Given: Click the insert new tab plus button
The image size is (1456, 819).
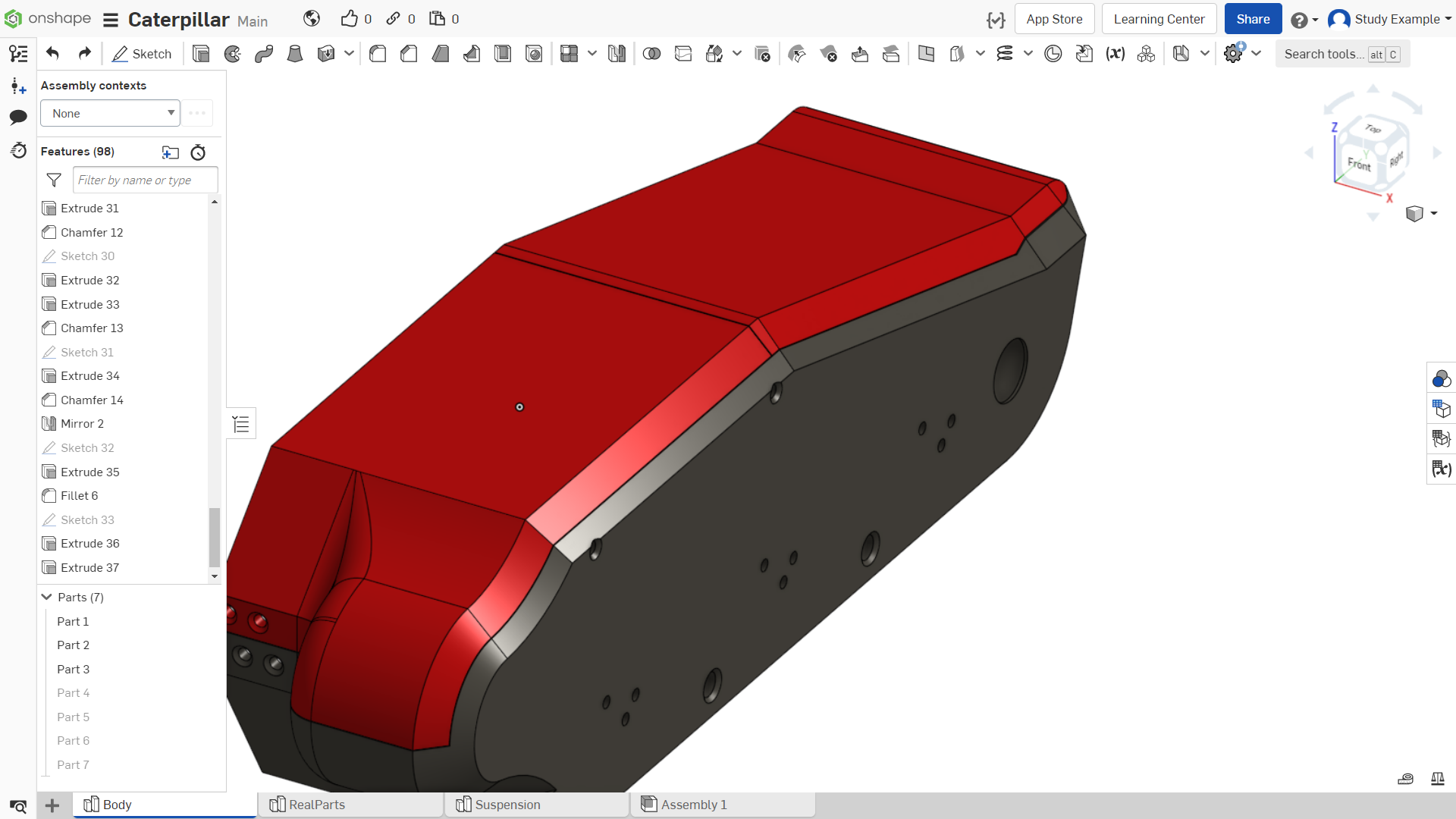Looking at the screenshot, I should tap(52, 805).
